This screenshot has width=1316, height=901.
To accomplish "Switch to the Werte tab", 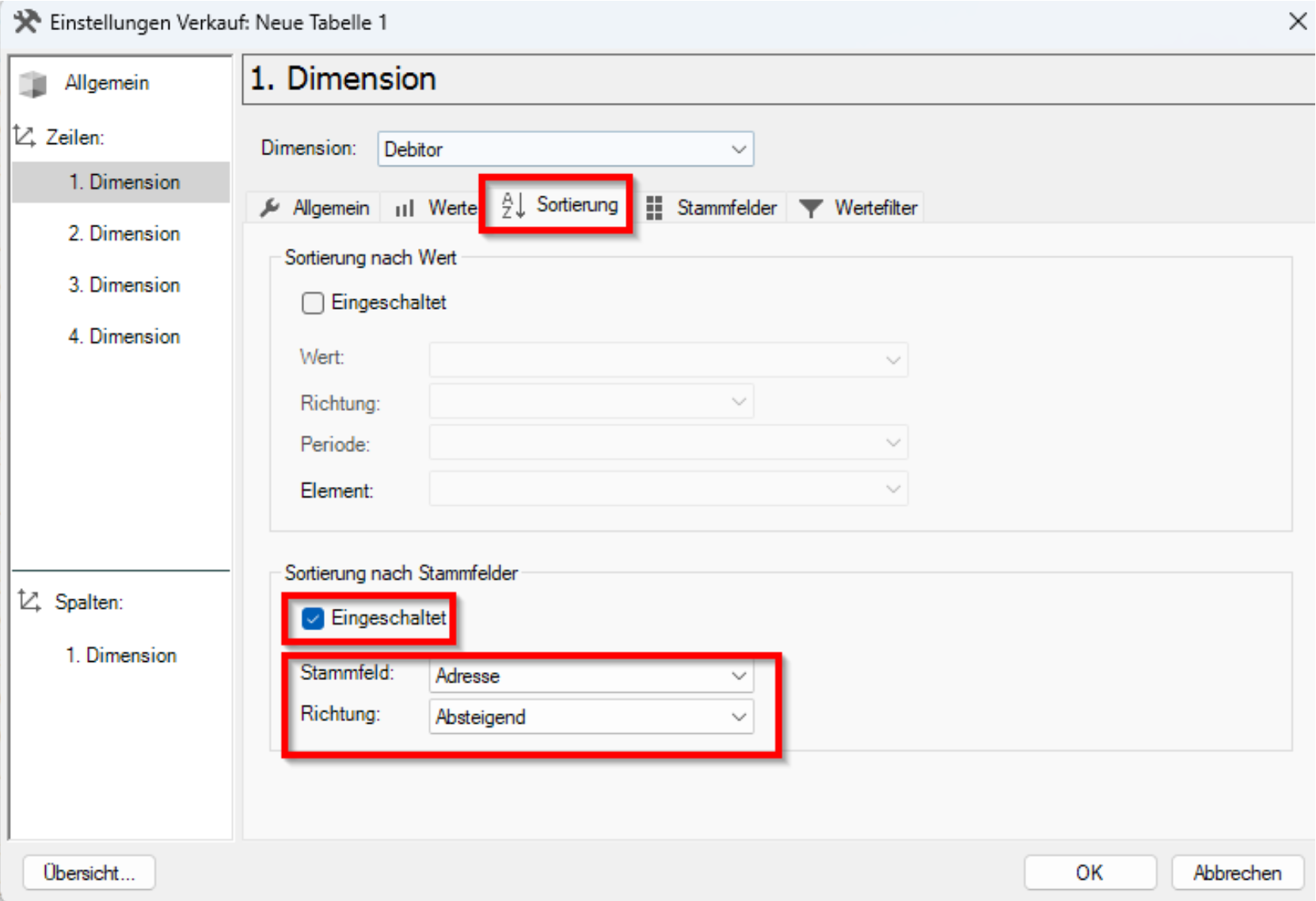I will (x=435, y=207).
